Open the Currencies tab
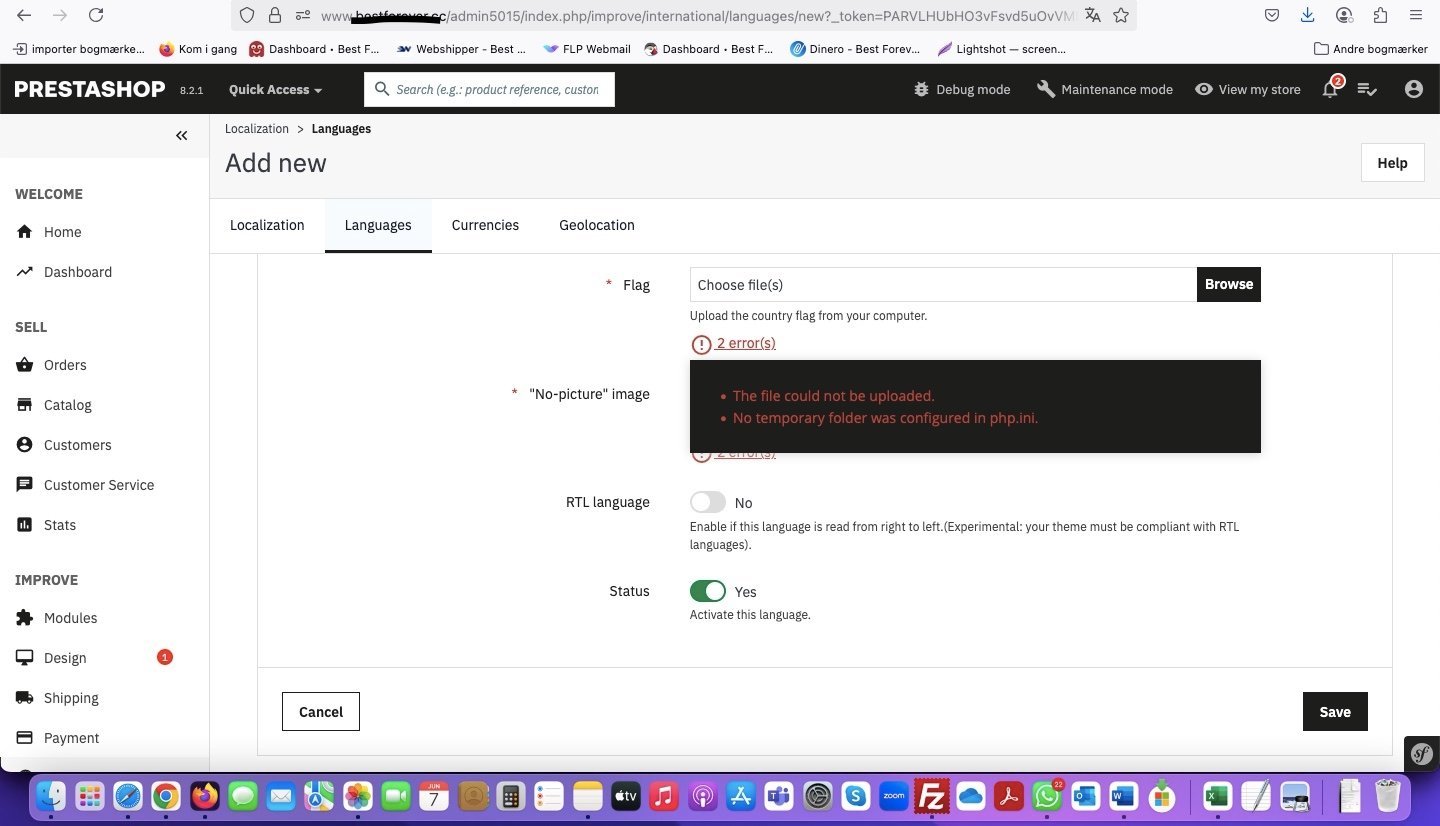 click(x=485, y=225)
